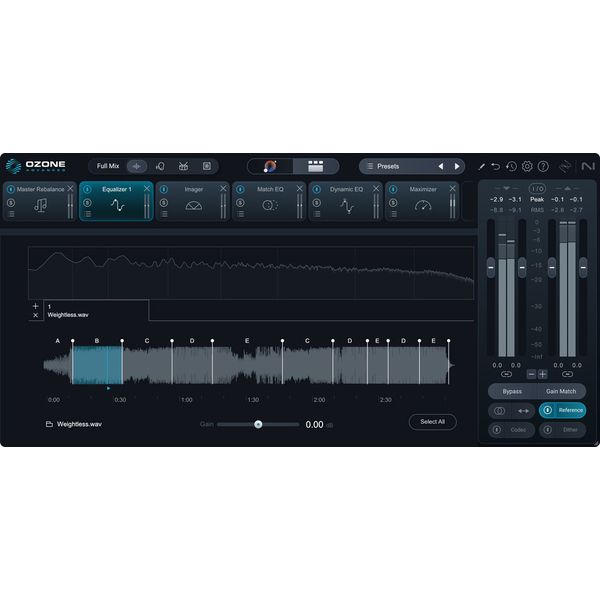Toggle power for Match EQ module
The height and width of the screenshot is (600, 600).
(x=240, y=189)
